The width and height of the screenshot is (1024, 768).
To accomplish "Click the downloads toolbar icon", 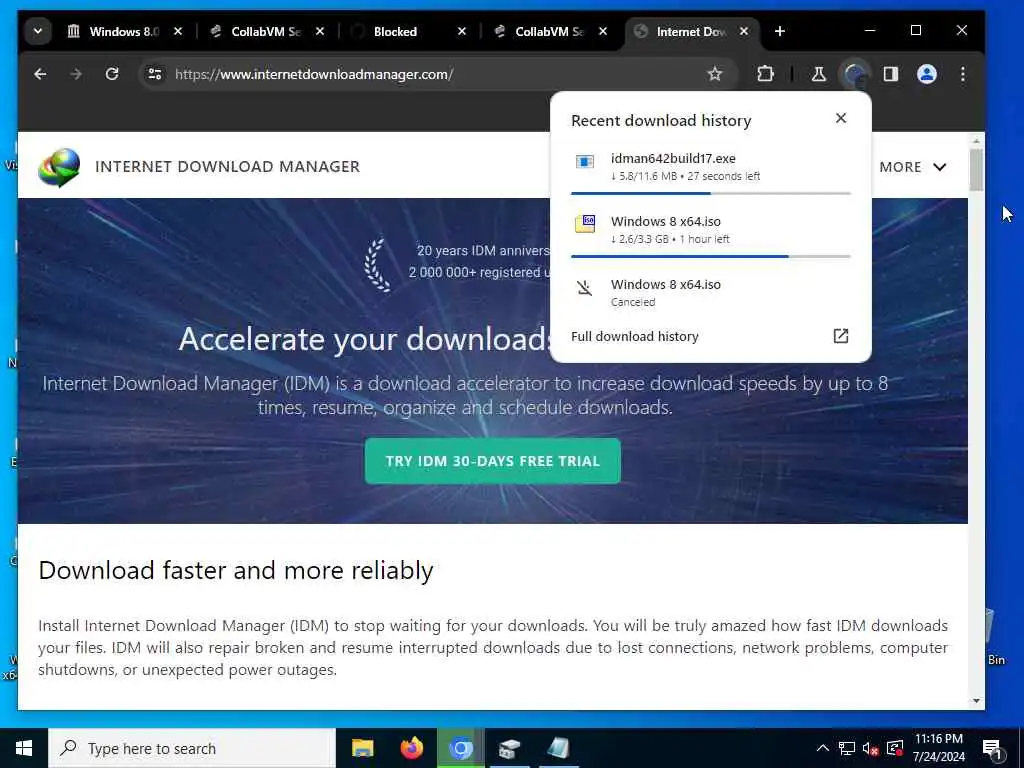I will point(855,74).
